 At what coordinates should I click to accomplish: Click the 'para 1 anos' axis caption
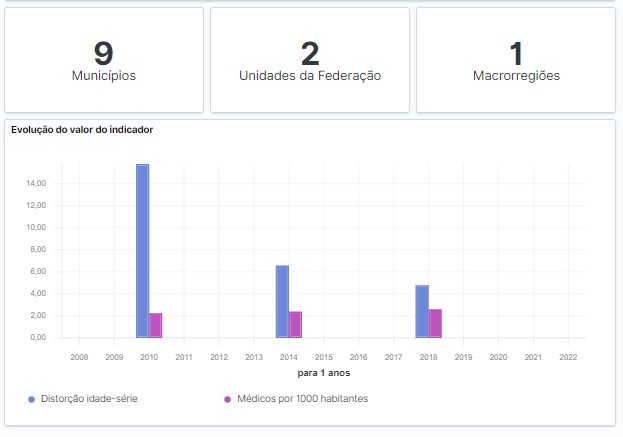tap(323, 372)
